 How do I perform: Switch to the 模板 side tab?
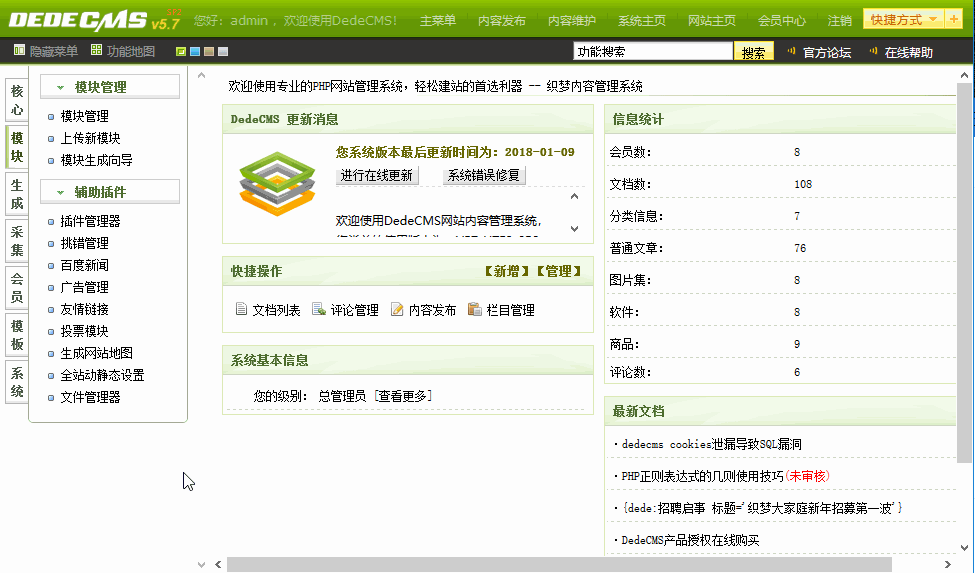coord(17,335)
